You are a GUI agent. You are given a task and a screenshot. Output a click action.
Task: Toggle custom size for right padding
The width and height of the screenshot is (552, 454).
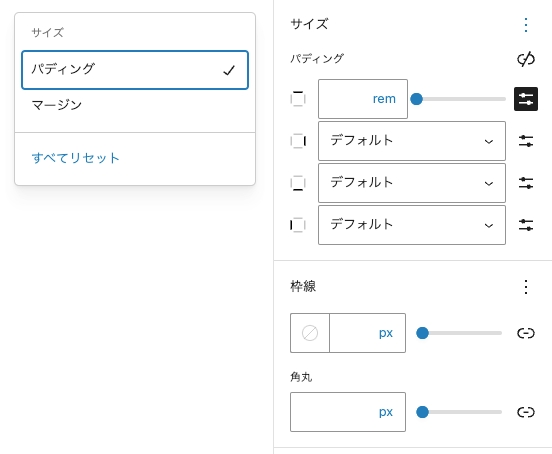(526, 141)
